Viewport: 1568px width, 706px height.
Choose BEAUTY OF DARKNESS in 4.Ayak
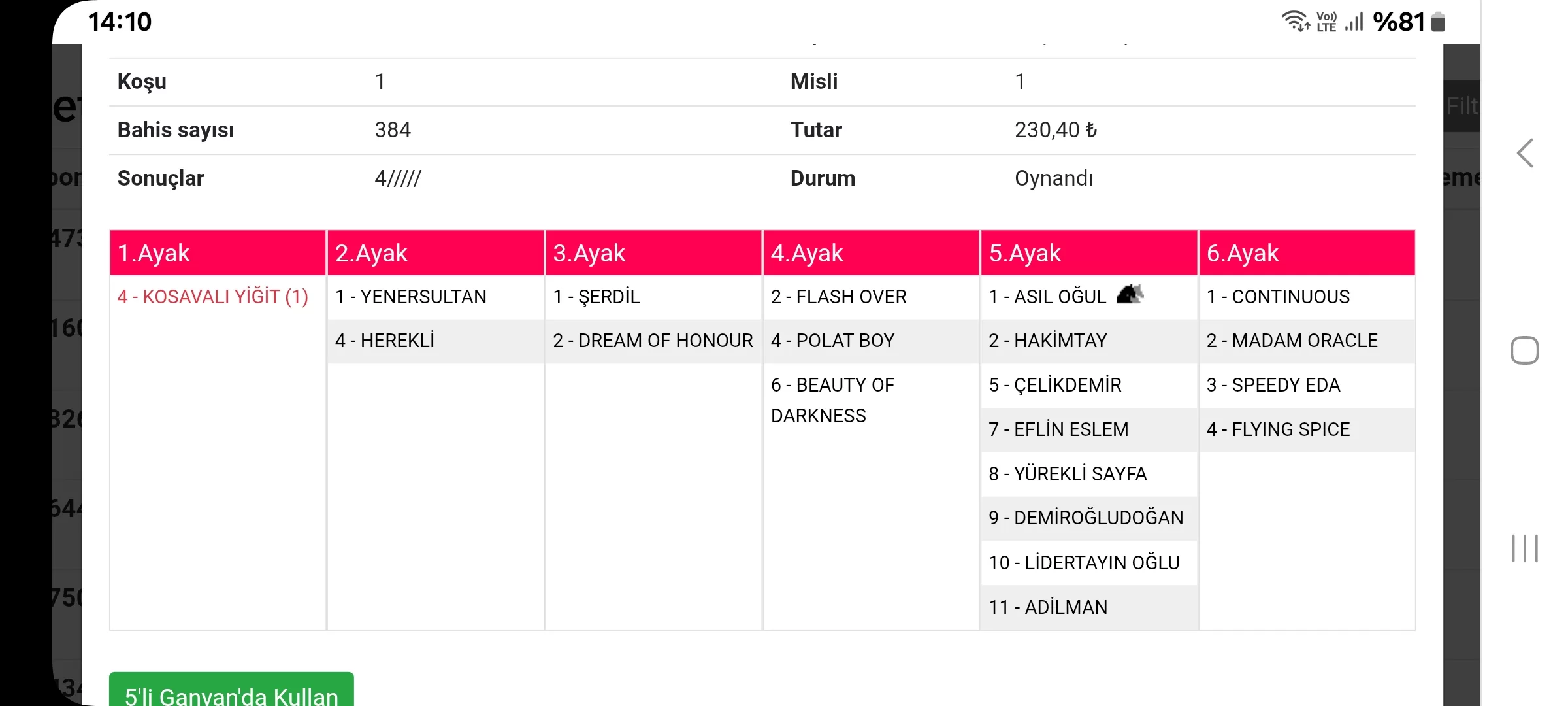(832, 400)
